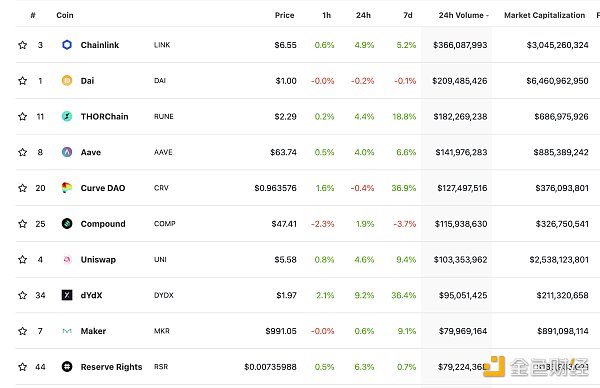The image size is (600, 388).
Task: Toggle favorite star for Curve DAO
Action: [23, 188]
